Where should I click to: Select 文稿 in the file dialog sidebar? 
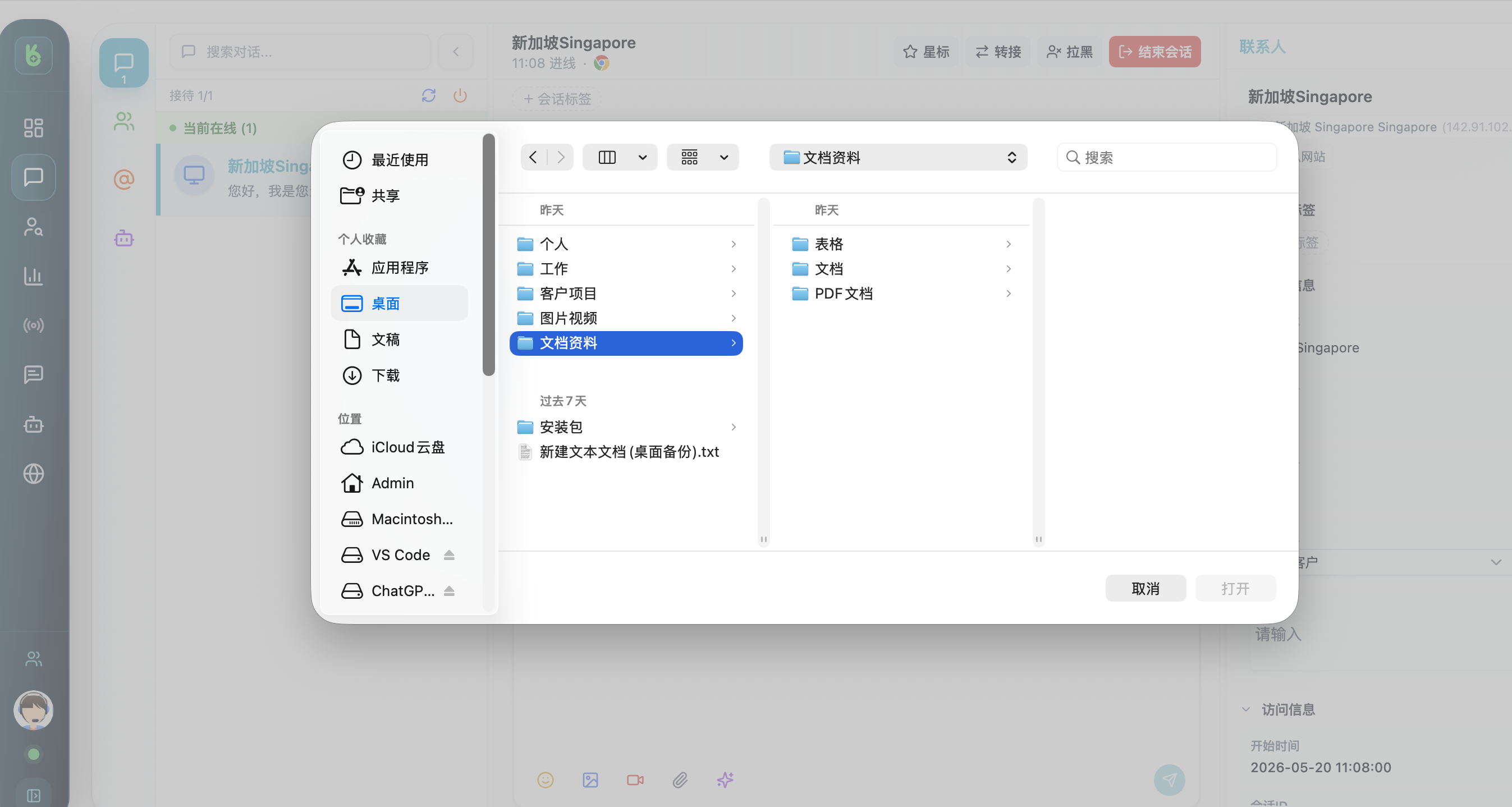(x=399, y=339)
